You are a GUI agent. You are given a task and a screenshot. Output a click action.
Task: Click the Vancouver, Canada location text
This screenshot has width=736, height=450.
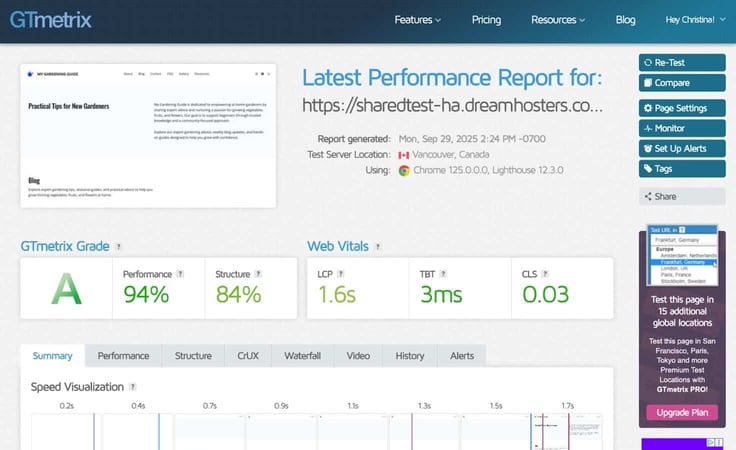tap(451, 154)
